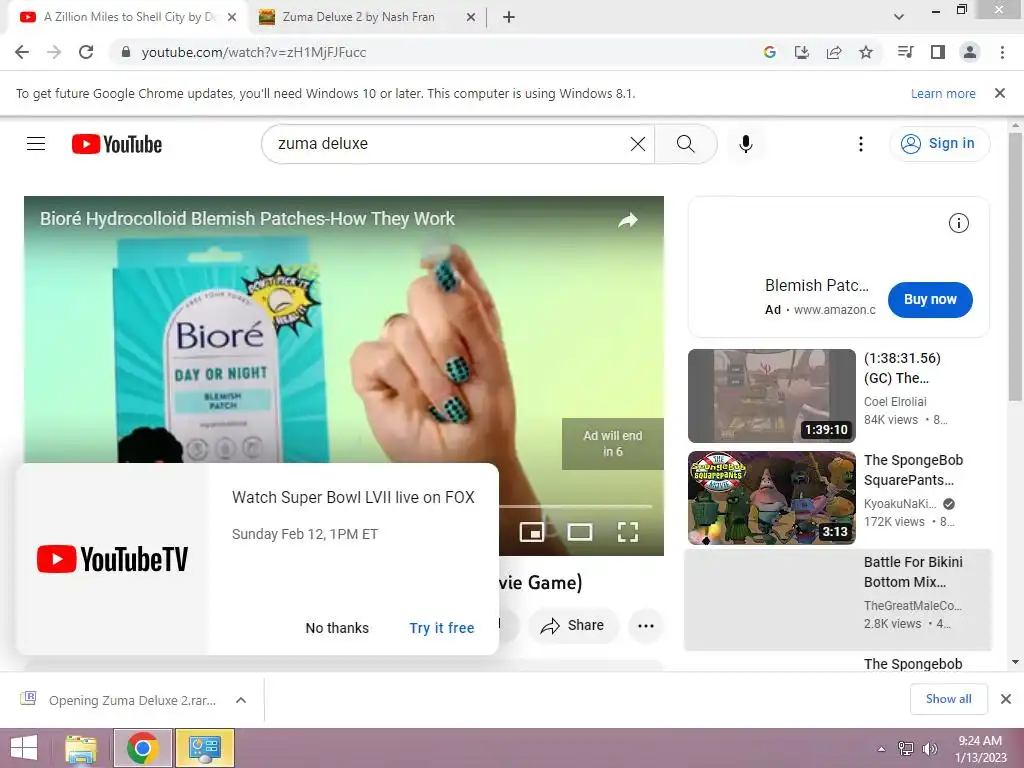The image size is (1024, 768).
Task: Go to YouTube home via logo
Action: pos(117,144)
